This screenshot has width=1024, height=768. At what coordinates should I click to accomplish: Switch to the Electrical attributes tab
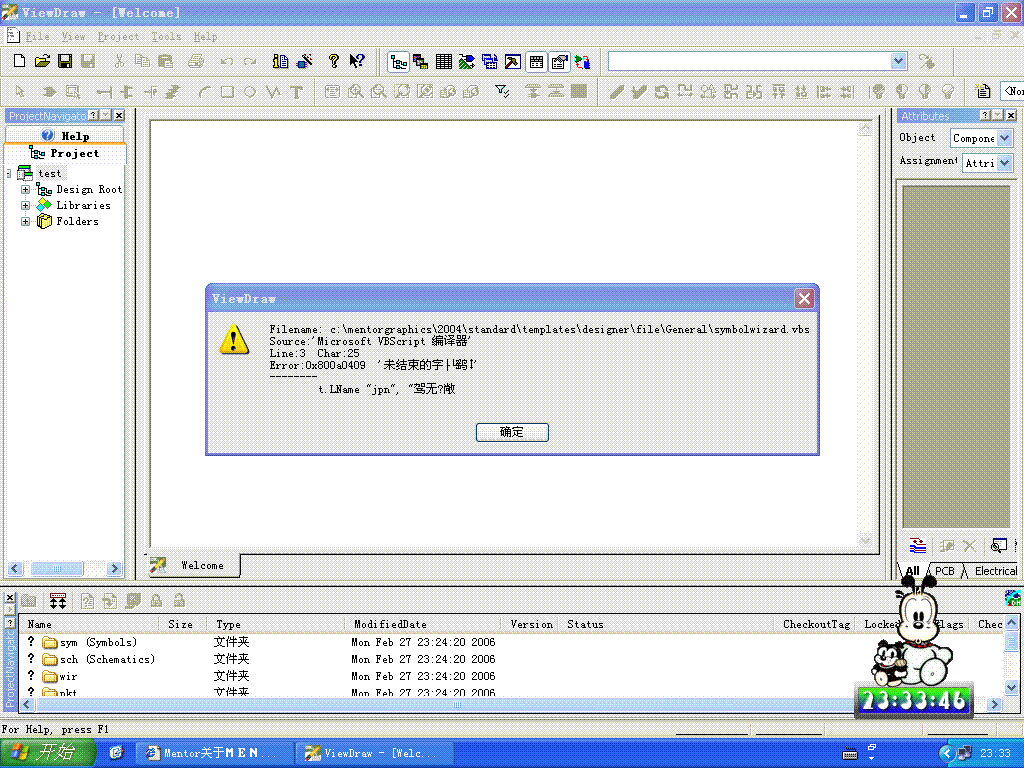[995, 571]
